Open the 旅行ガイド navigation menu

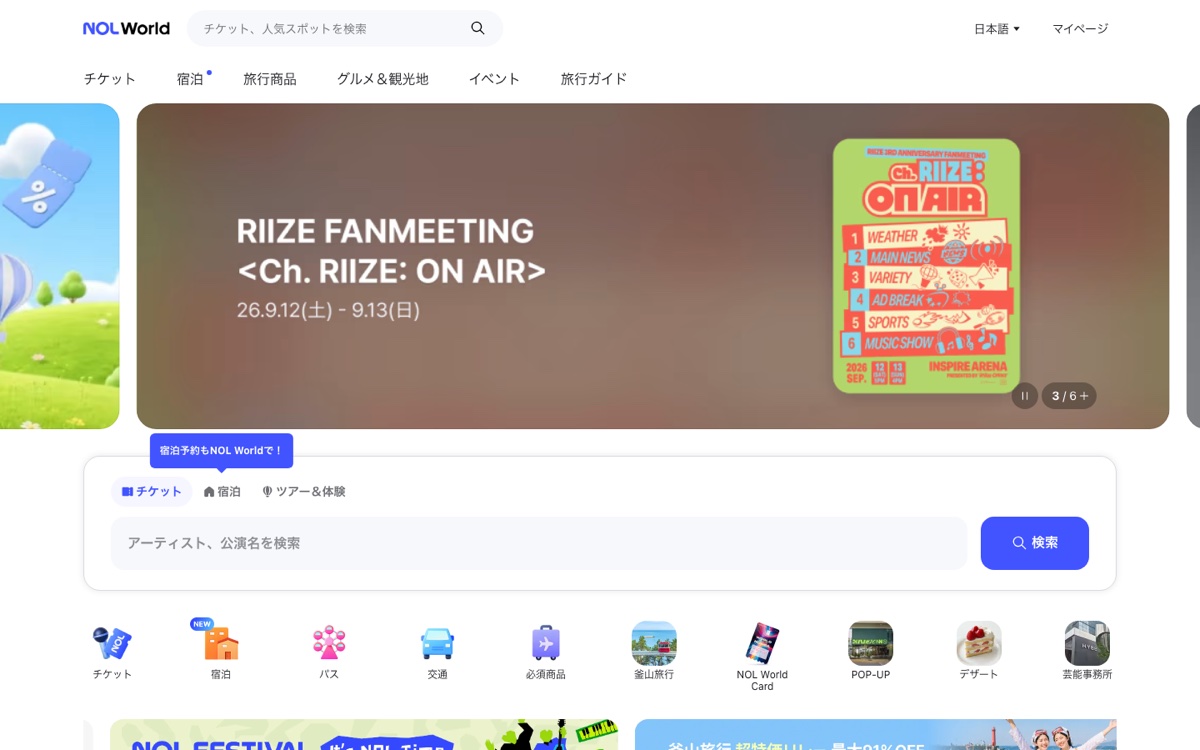(x=594, y=79)
